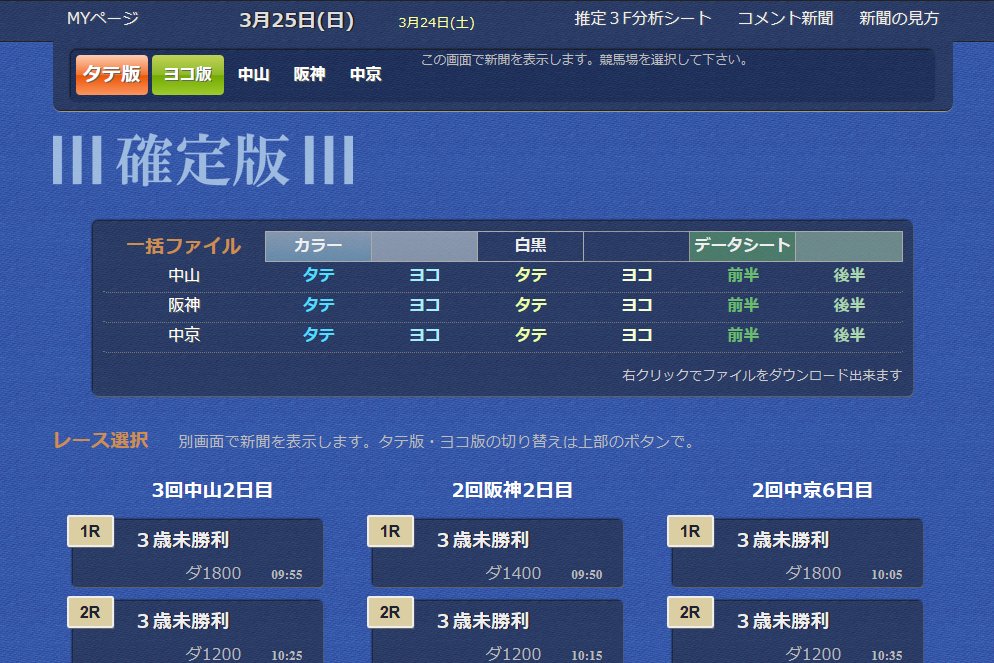Click the レース選択 heading
994x663 pixels.
[x=101, y=441]
